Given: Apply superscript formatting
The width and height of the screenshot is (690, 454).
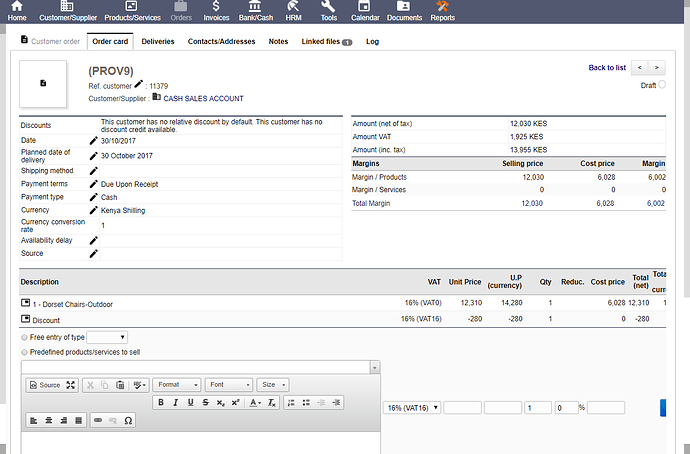Looking at the screenshot, I should 235,403.
